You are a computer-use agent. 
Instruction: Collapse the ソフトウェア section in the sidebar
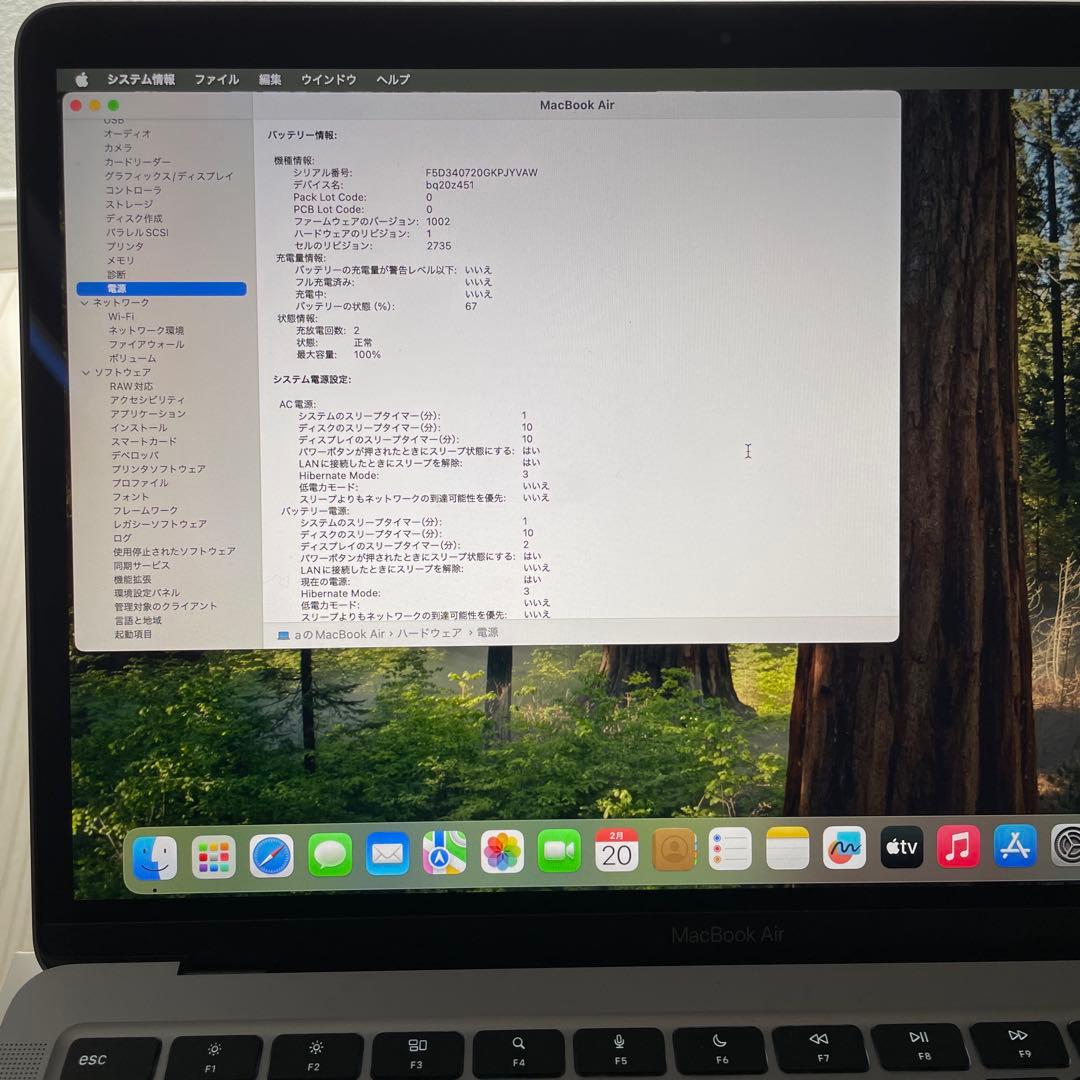click(x=86, y=372)
